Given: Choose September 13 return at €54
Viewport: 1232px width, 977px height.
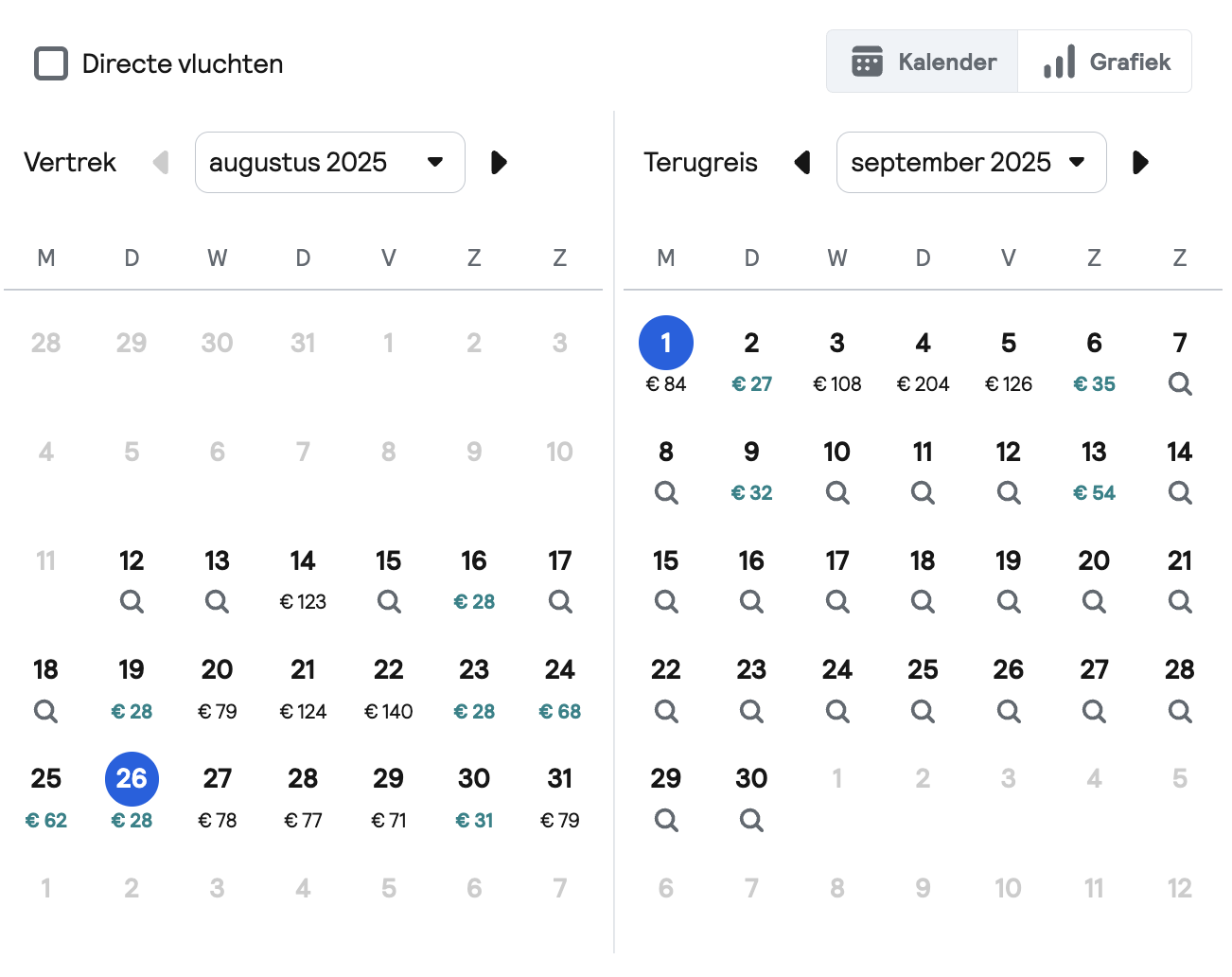Looking at the screenshot, I should [x=1094, y=470].
